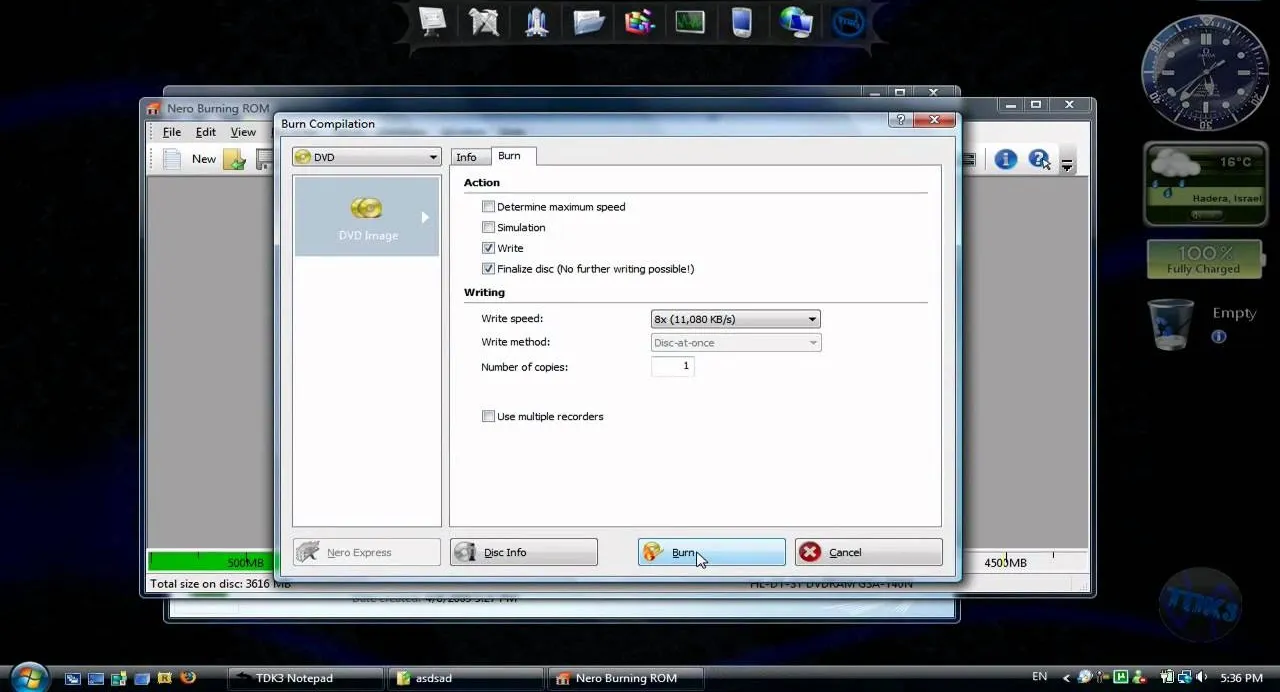The height and width of the screenshot is (692, 1280).
Task: Click the New button label in toolbar
Action: pyautogui.click(x=204, y=159)
